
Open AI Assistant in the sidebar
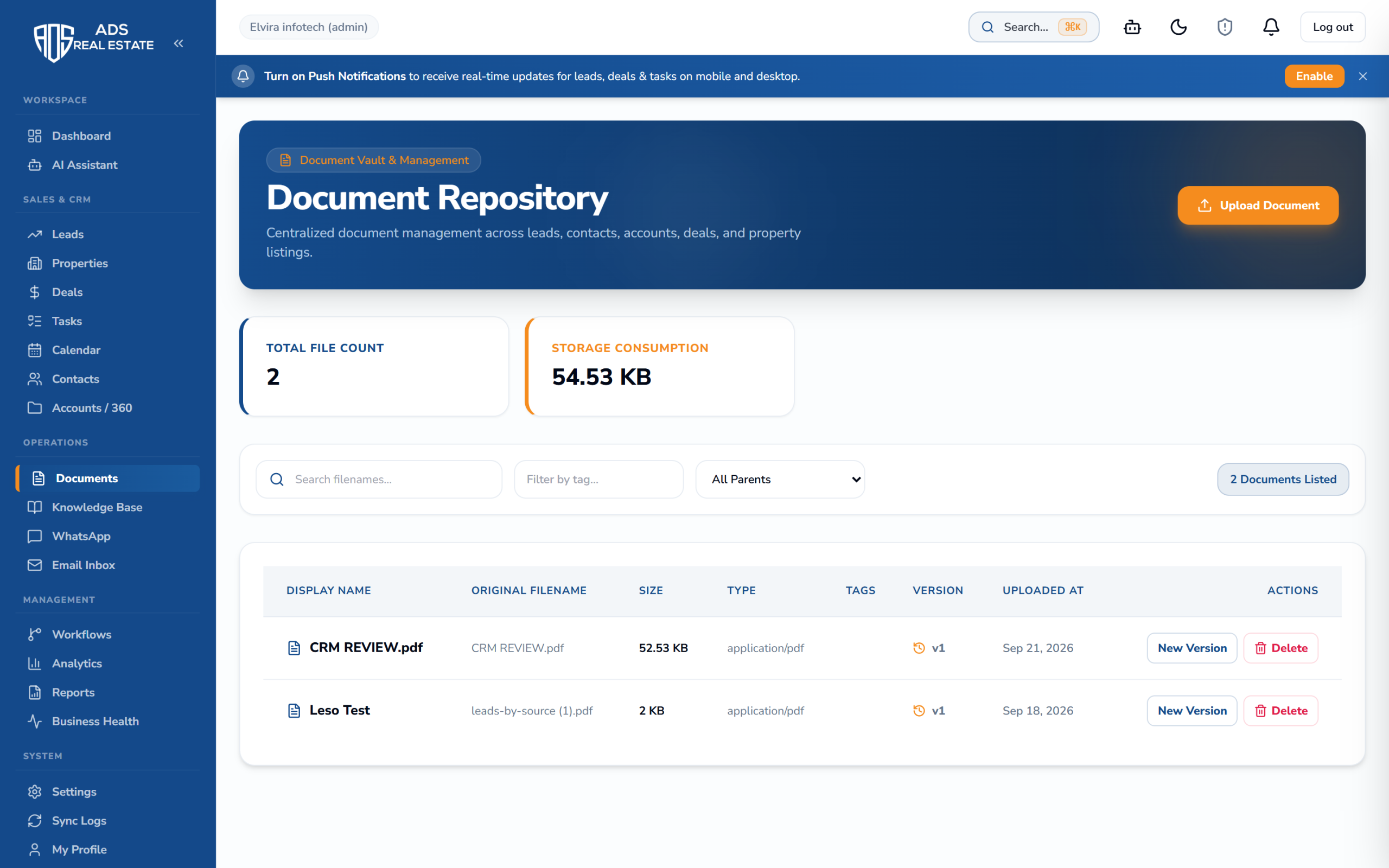[x=107, y=165]
